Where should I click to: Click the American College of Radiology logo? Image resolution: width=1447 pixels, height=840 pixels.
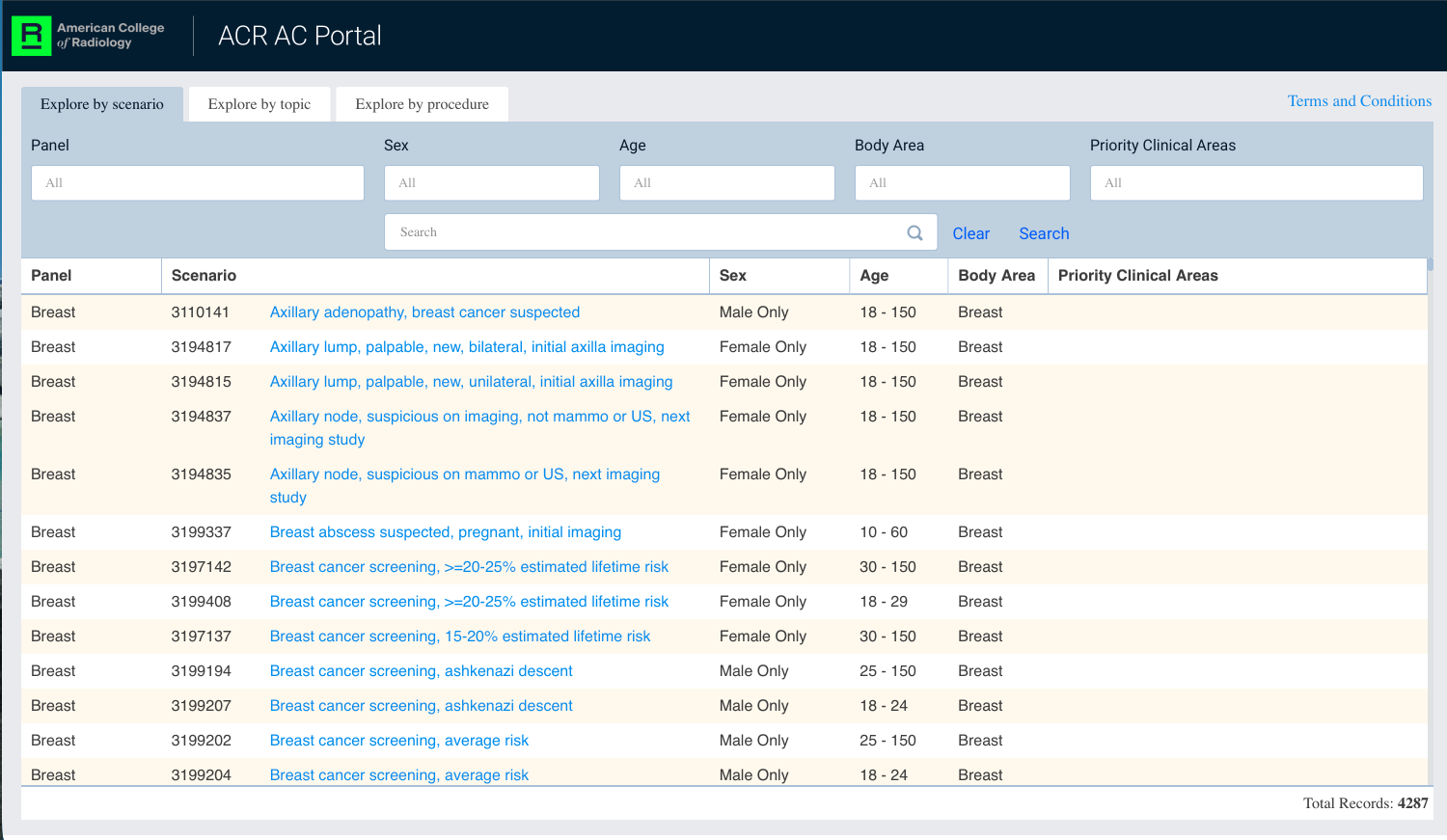(x=89, y=36)
